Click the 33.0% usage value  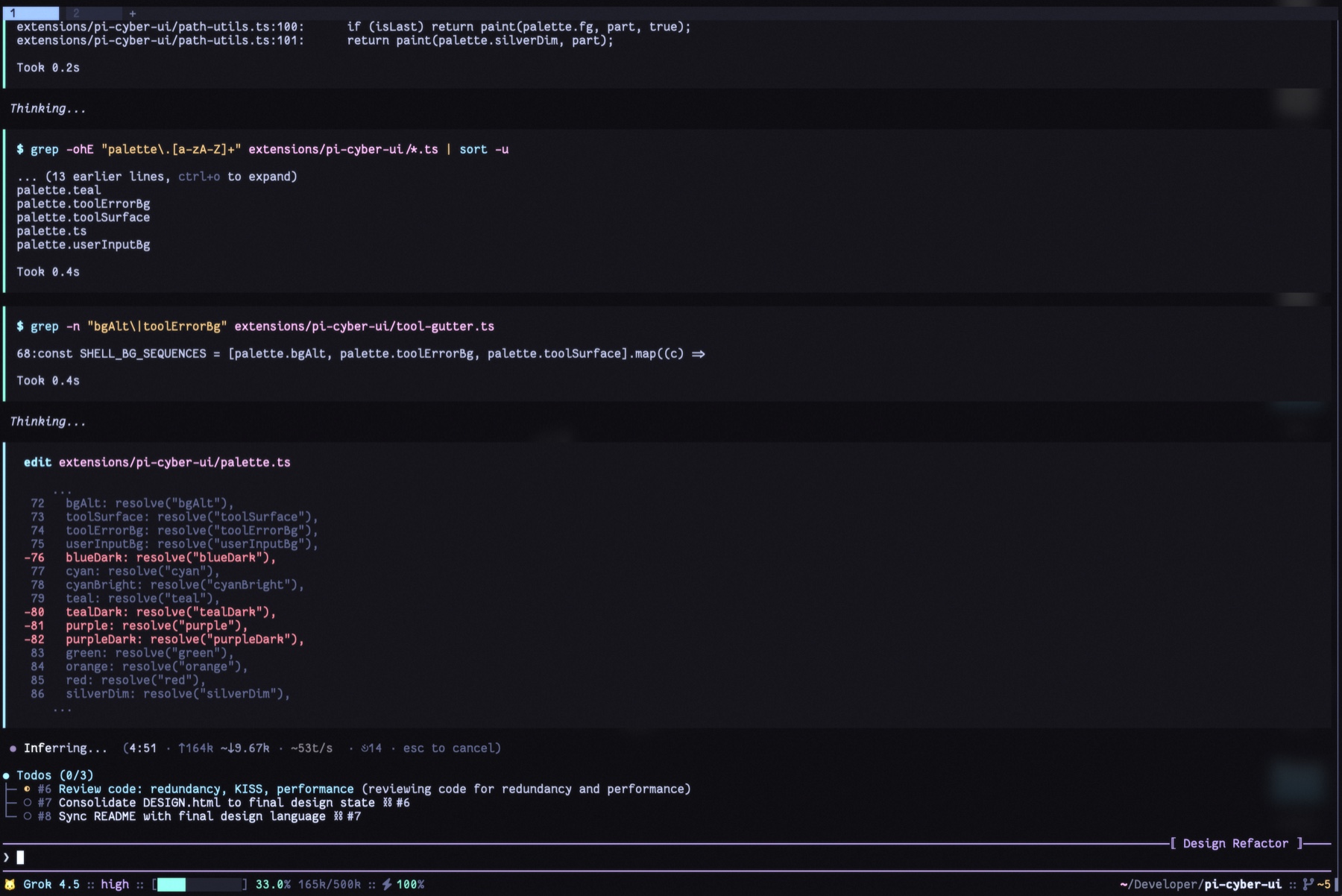click(x=273, y=884)
